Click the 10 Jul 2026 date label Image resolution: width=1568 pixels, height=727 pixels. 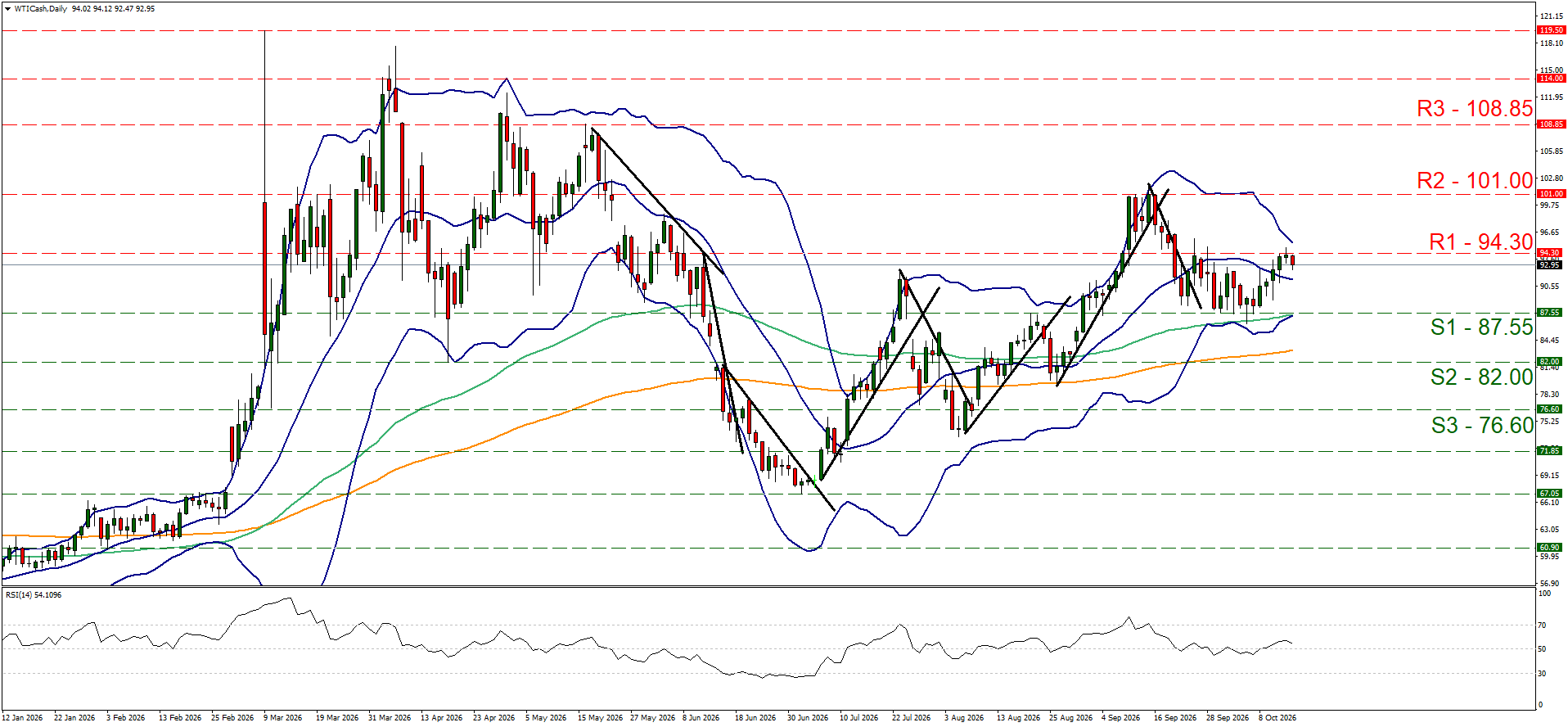[x=858, y=718]
